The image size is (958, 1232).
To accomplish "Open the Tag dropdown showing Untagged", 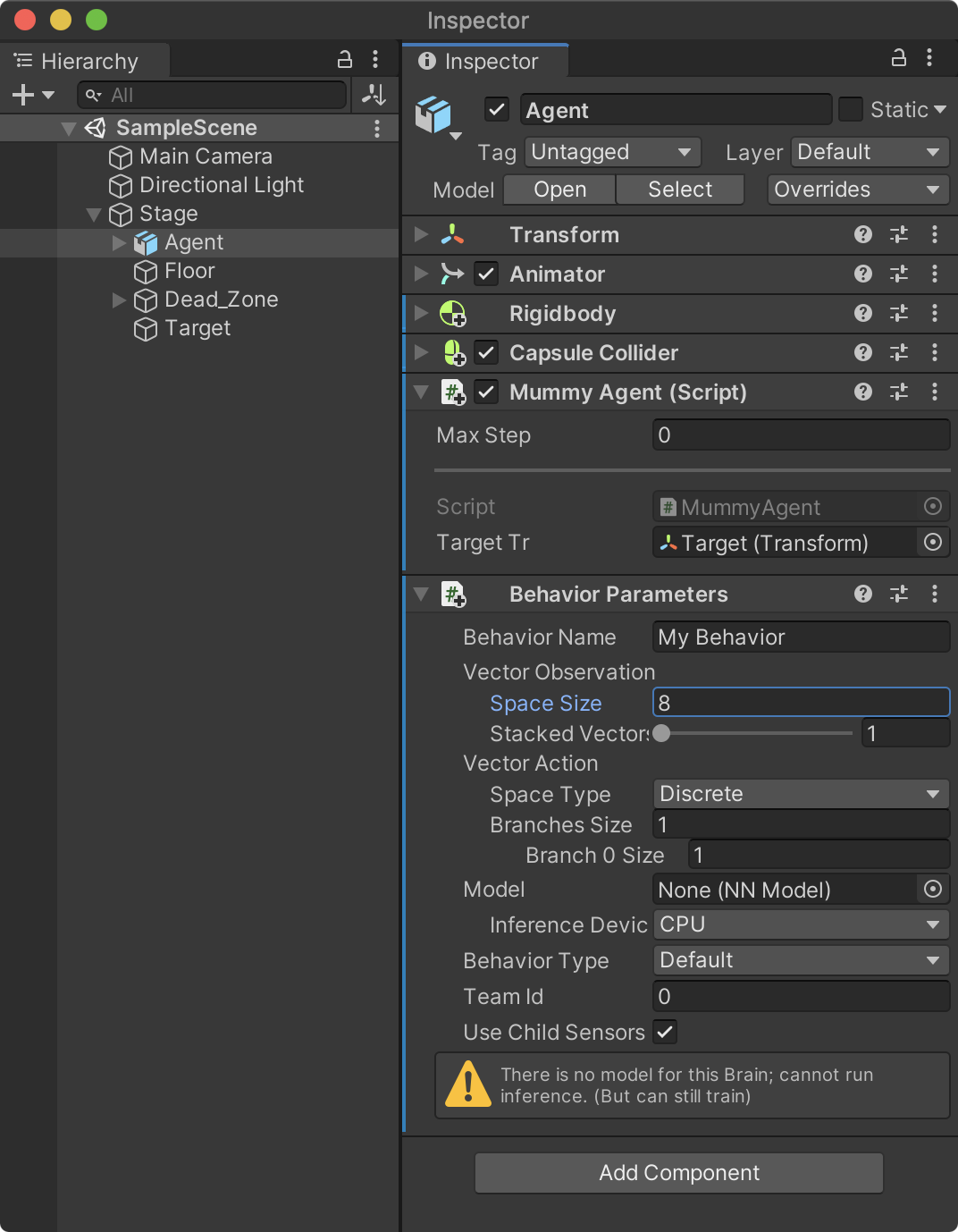I will click(x=613, y=152).
